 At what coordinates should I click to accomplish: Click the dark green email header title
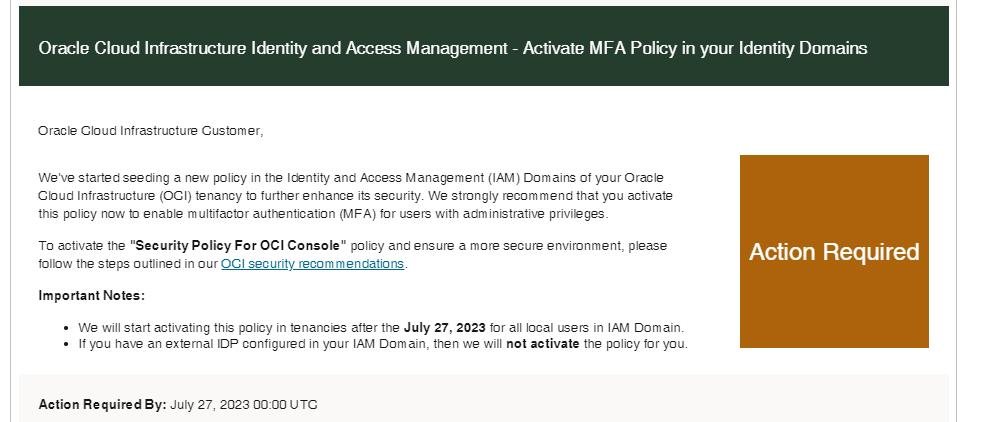tap(452, 48)
